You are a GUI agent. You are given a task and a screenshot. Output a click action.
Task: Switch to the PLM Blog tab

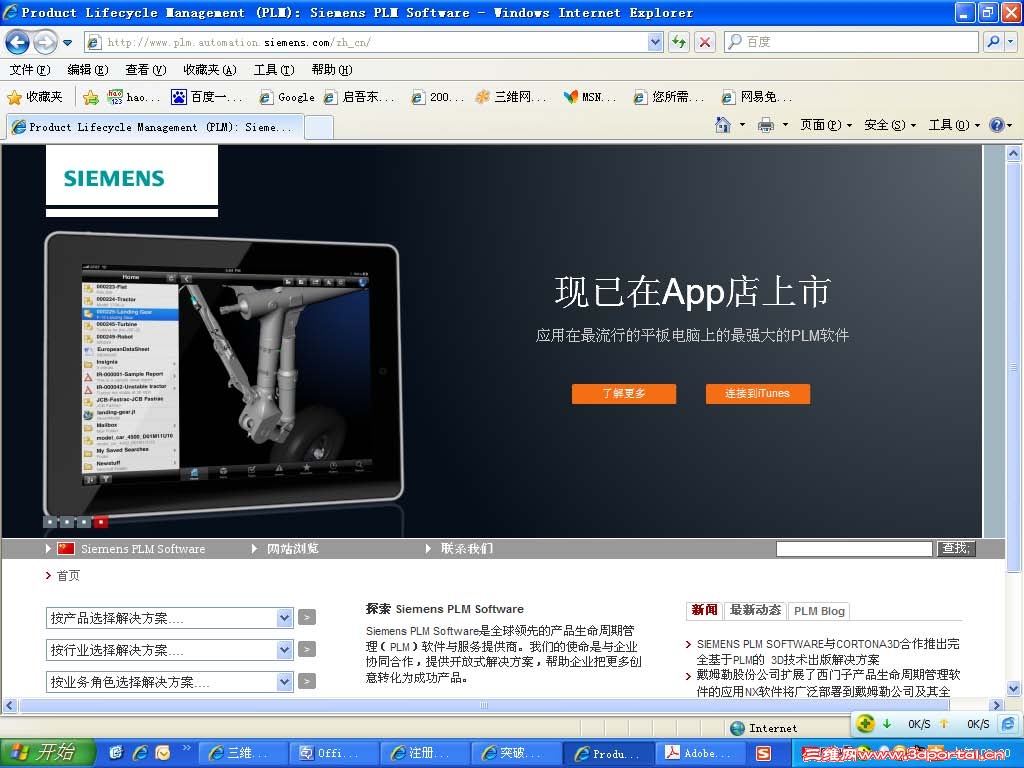819,611
